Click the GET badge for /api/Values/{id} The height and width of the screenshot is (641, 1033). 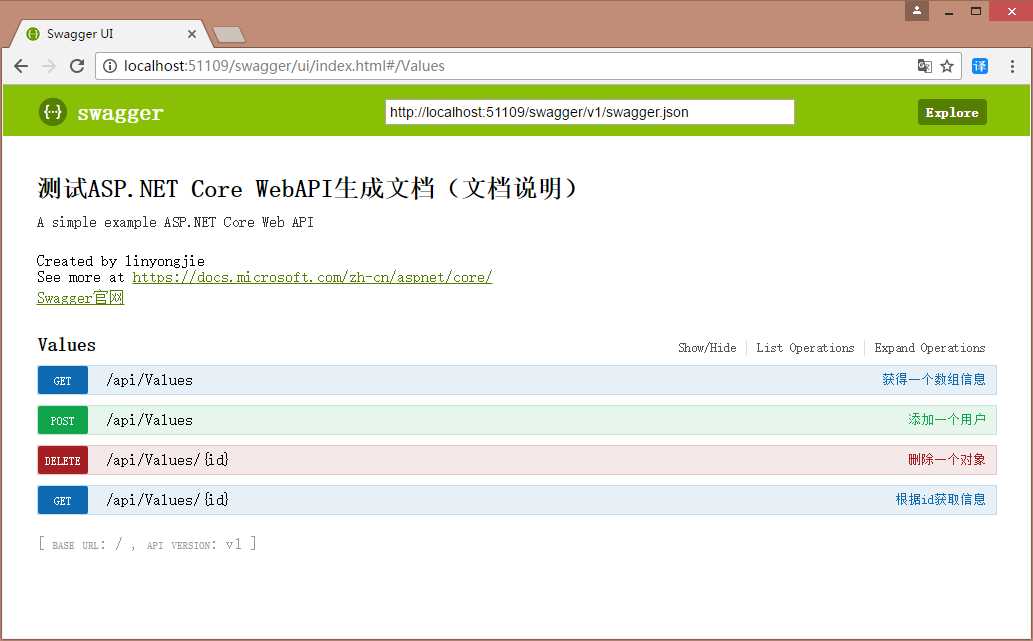tap(63, 501)
